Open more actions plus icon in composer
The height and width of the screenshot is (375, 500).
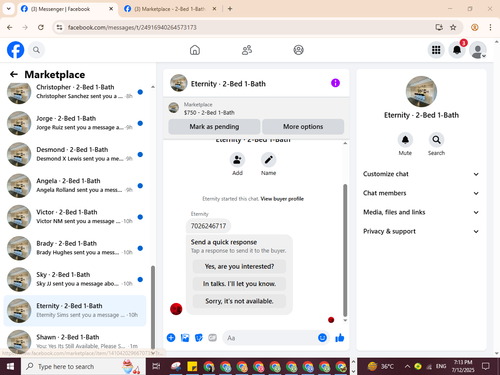pos(171,338)
